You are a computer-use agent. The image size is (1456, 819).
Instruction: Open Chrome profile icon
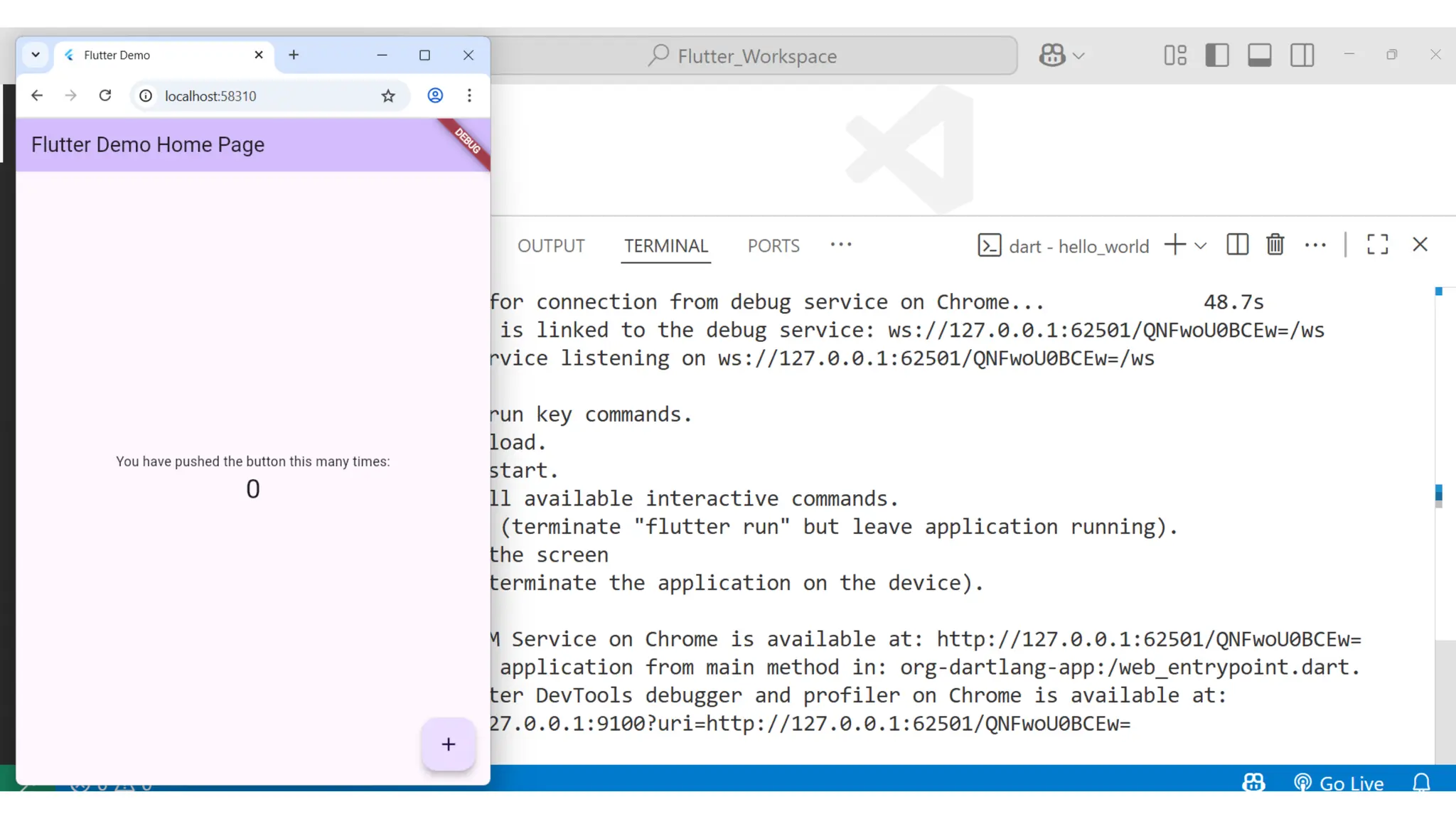(435, 95)
